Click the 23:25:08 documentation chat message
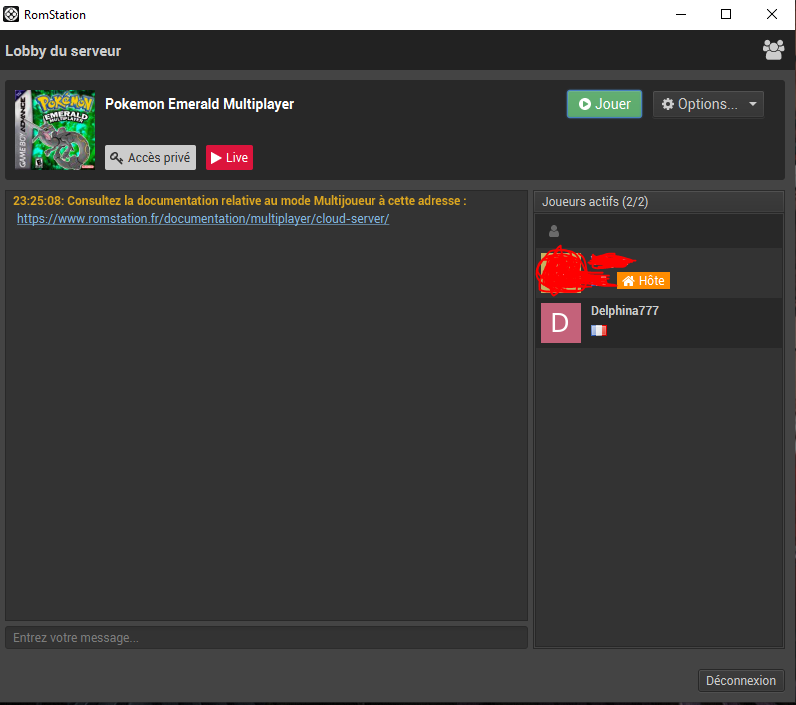This screenshot has height=705, width=796. 240,200
